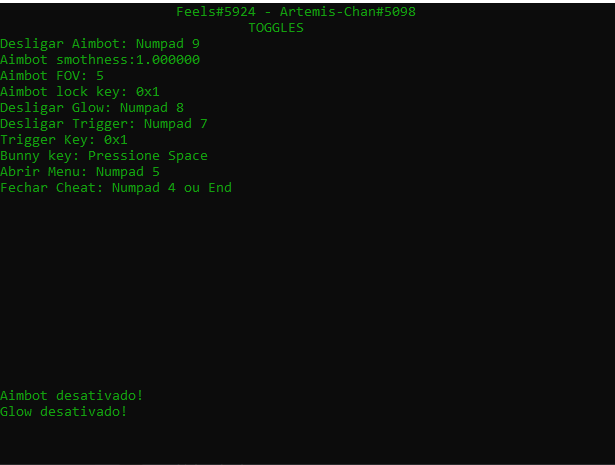Screen dimensions: 615x465
Task: Select the Abrir Menu: Numpad 5 line
Action: (80, 172)
